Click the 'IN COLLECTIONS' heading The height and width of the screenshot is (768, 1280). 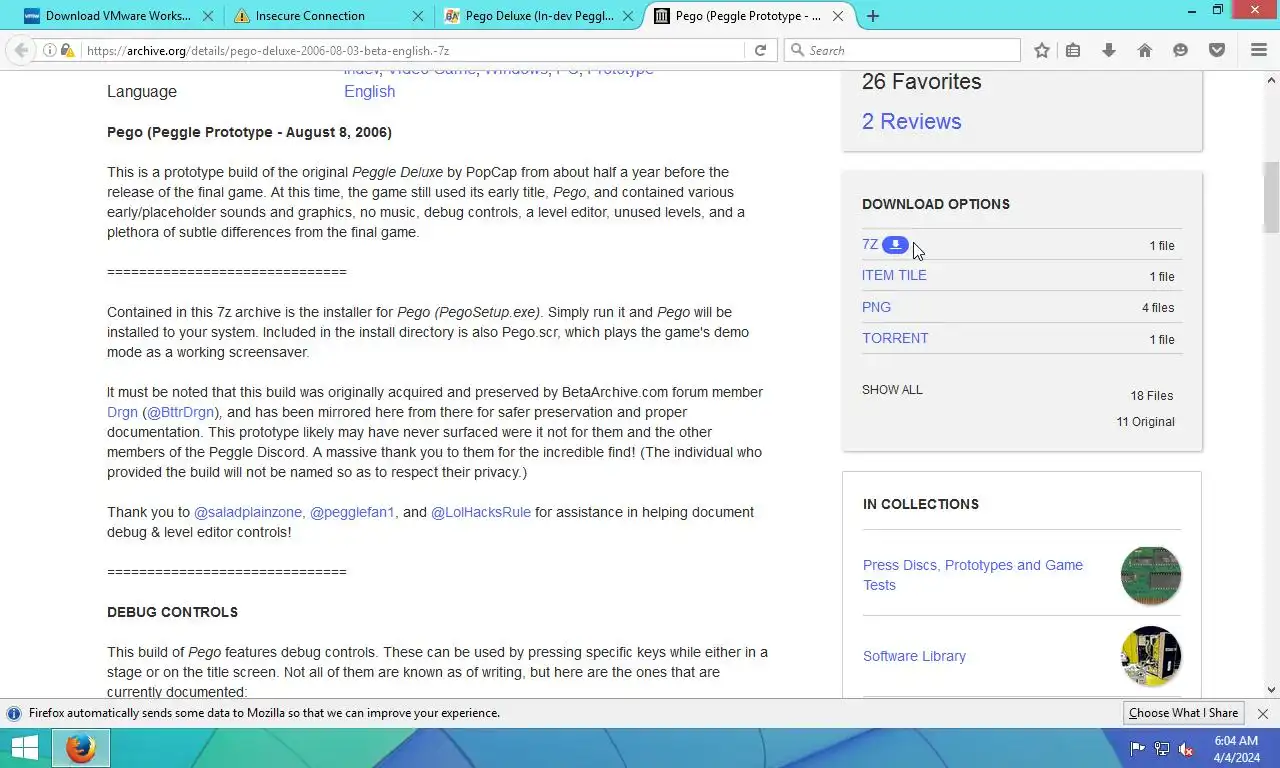[x=921, y=504]
